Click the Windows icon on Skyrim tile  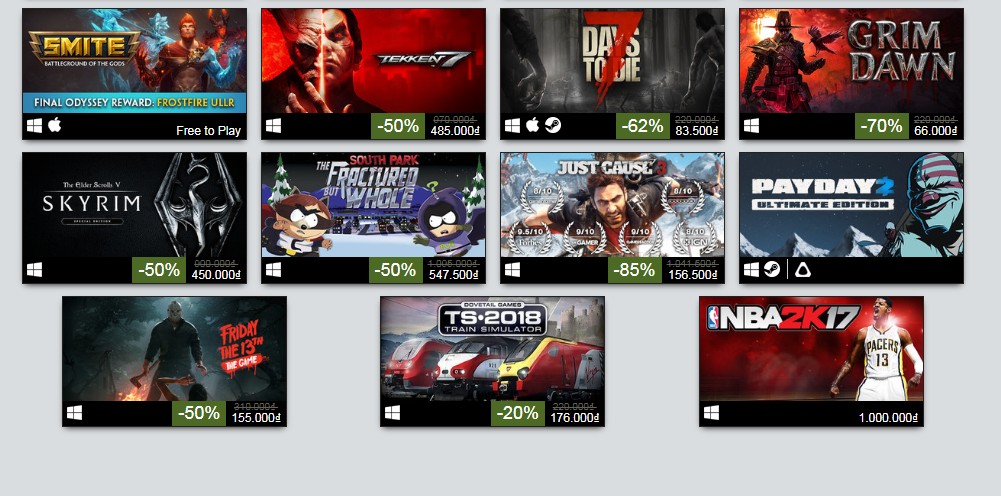[x=34, y=270]
